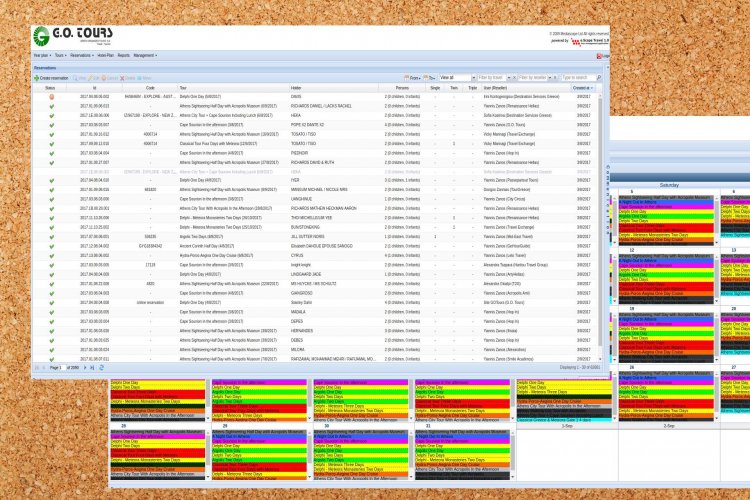The image size is (750, 500).
Task: Select the JILL SUTTER NORIS holder row
Action: tap(315, 237)
